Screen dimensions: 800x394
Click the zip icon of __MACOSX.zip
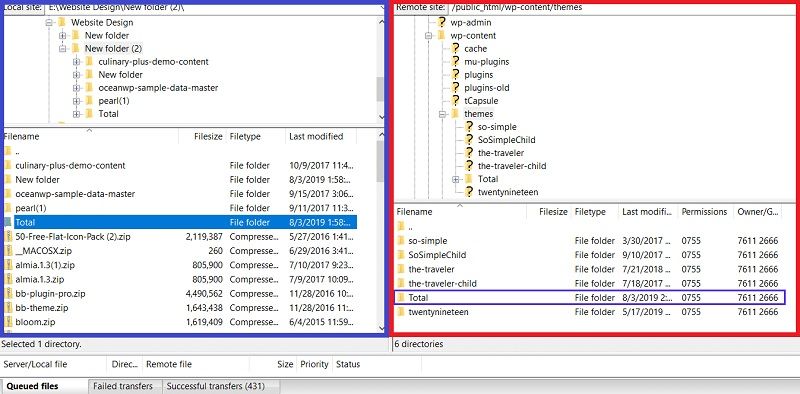coord(8,251)
